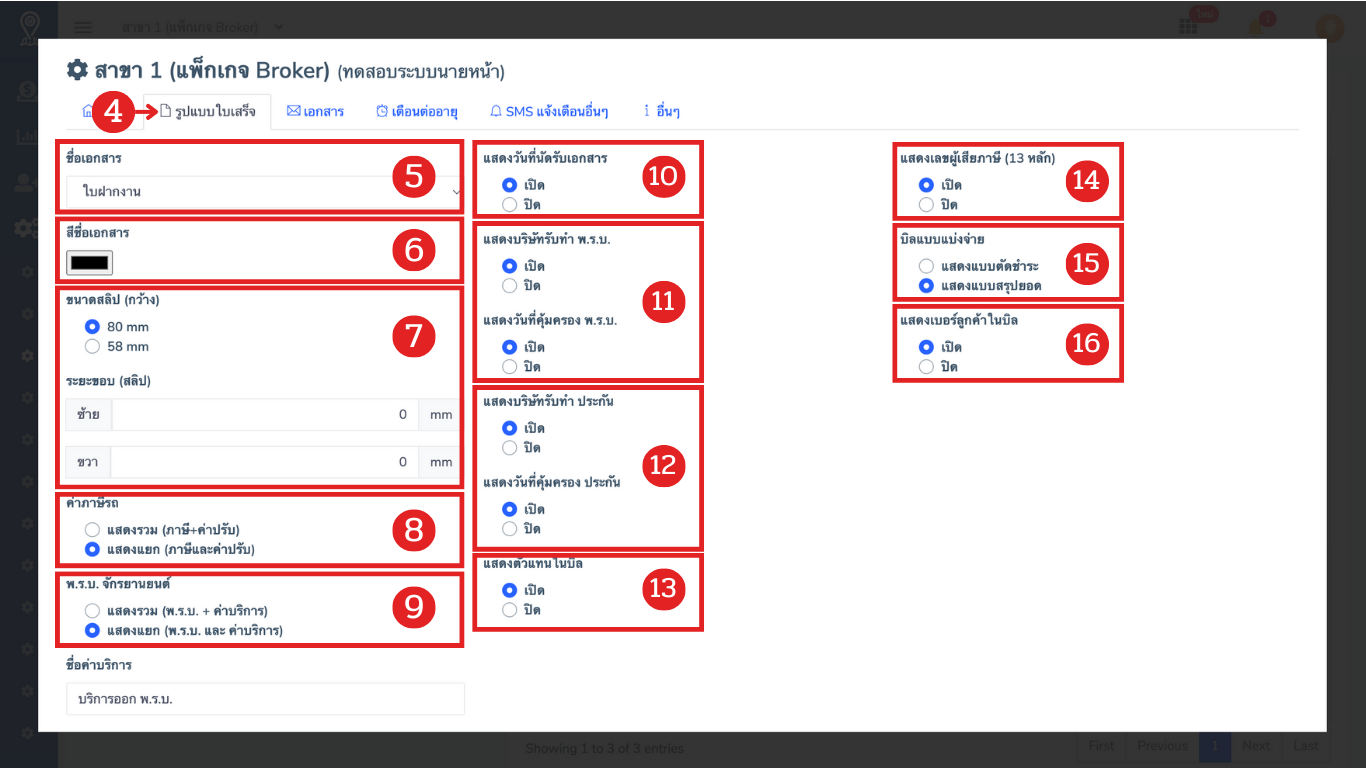Open the hamburger menu in the dimmed top bar
The height and width of the screenshot is (768, 1366).
[84, 27]
